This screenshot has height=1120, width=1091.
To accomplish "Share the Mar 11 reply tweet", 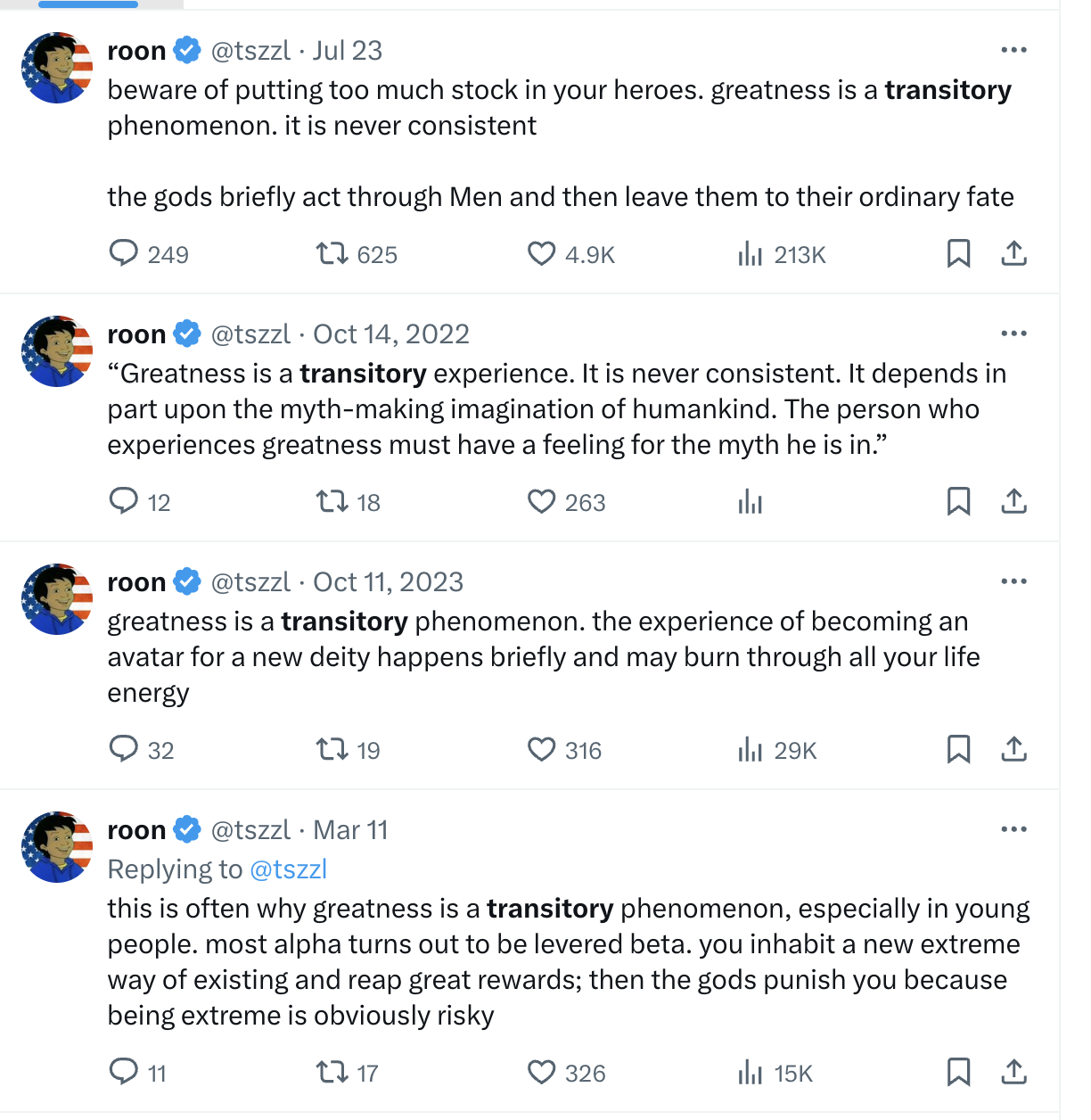I will [1013, 1072].
